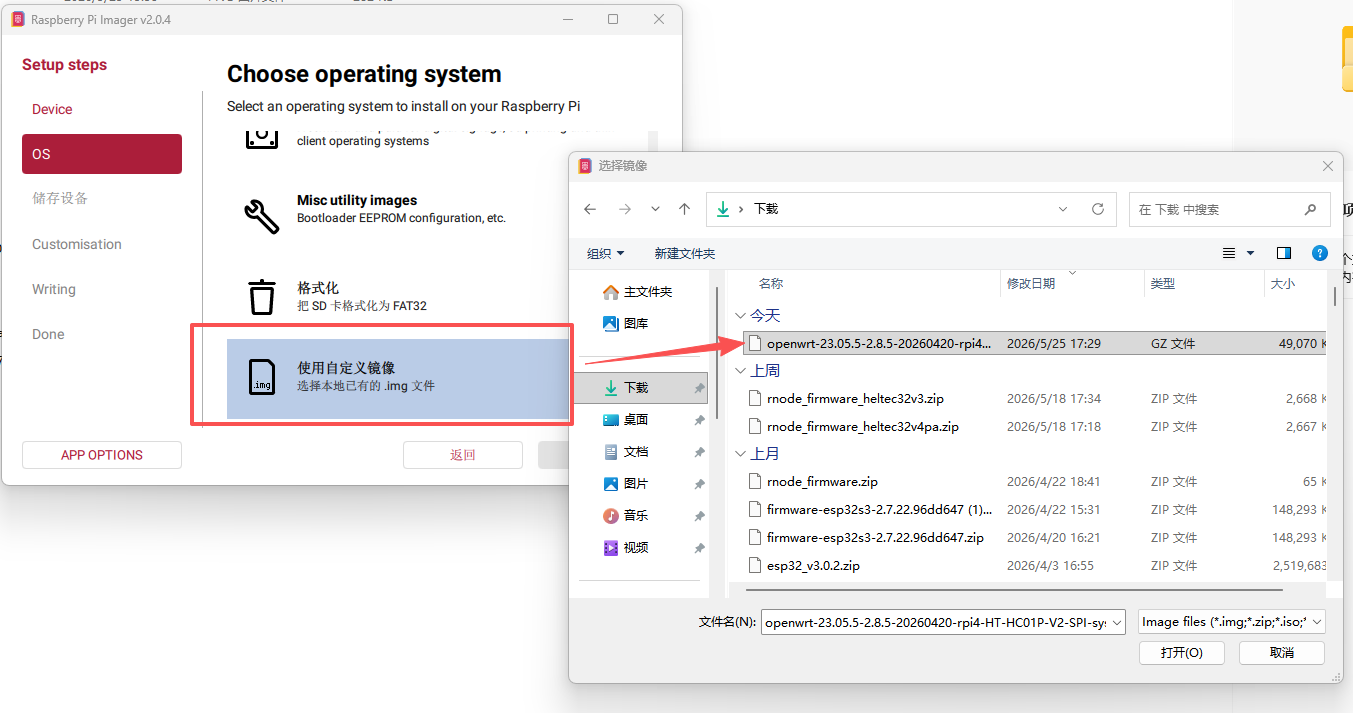
Task: Click the pin icon beside 下载
Action: 699,388
